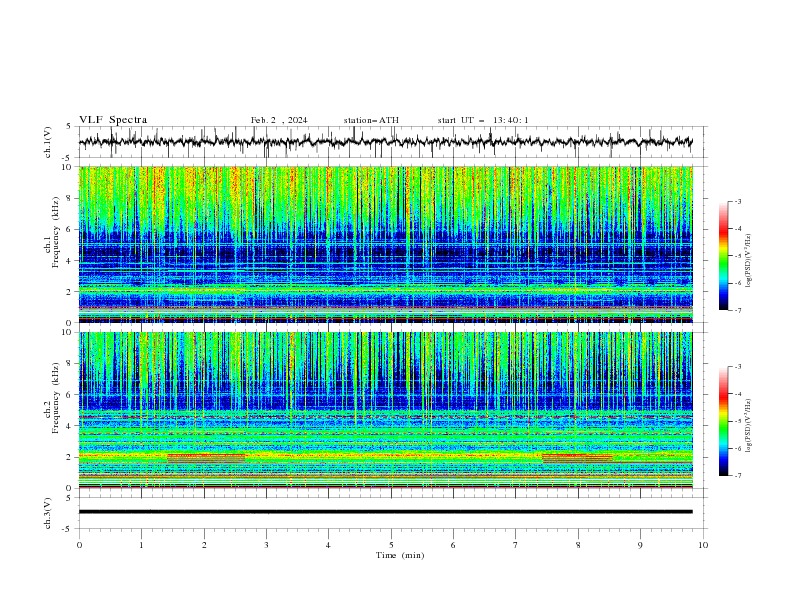Click the ch.2 "Frequency (kHz)" axis label
The width and height of the screenshot is (792, 612).
click(56, 398)
